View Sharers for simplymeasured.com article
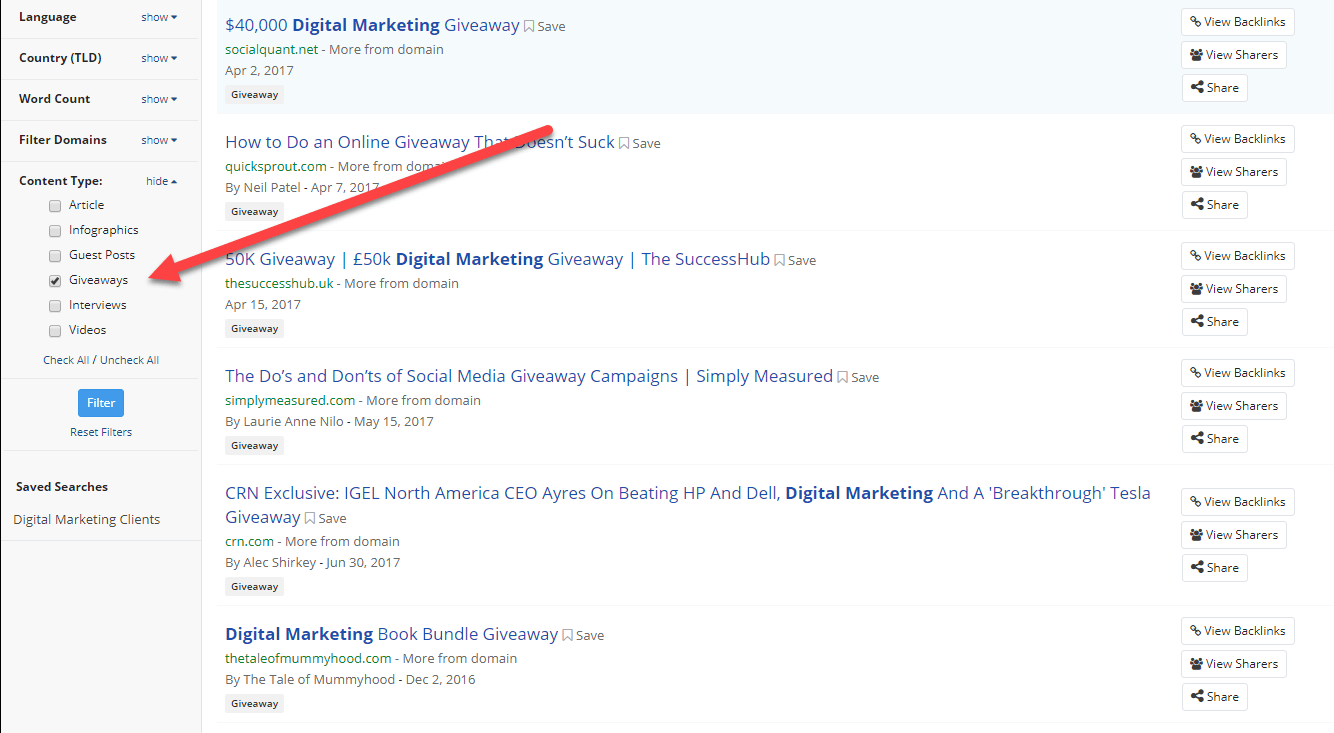This screenshot has height=733, width=1334. (x=1234, y=406)
